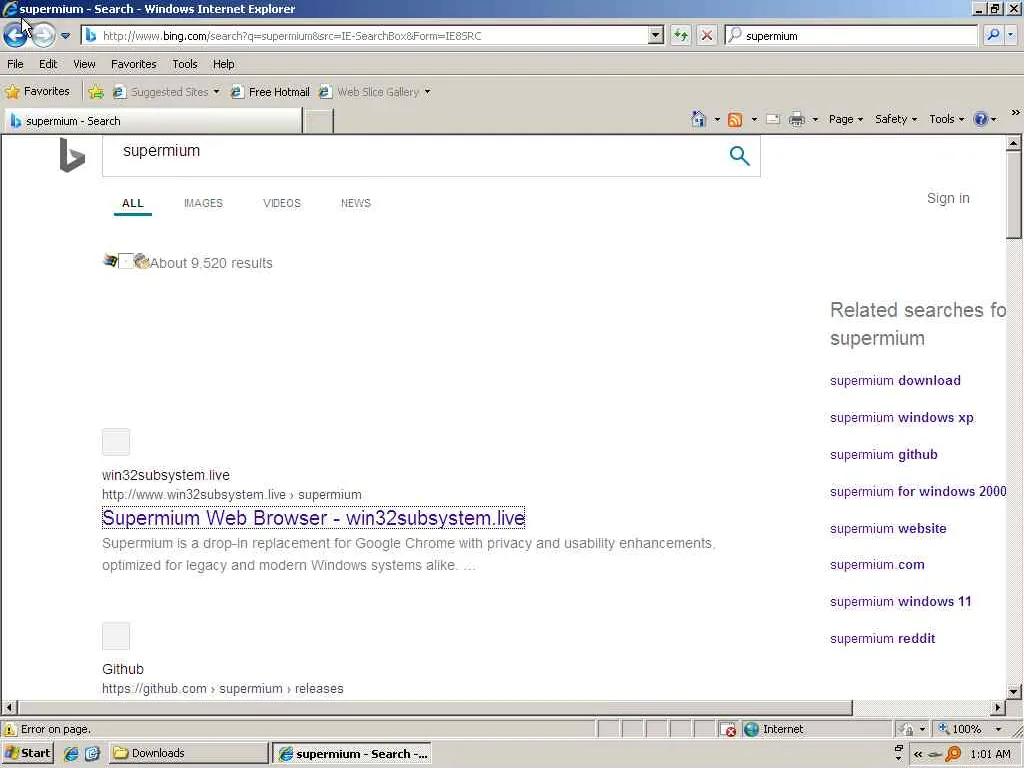Viewport: 1024px width, 768px height.
Task: Click related search supermium for windows 2000
Action: (918, 491)
